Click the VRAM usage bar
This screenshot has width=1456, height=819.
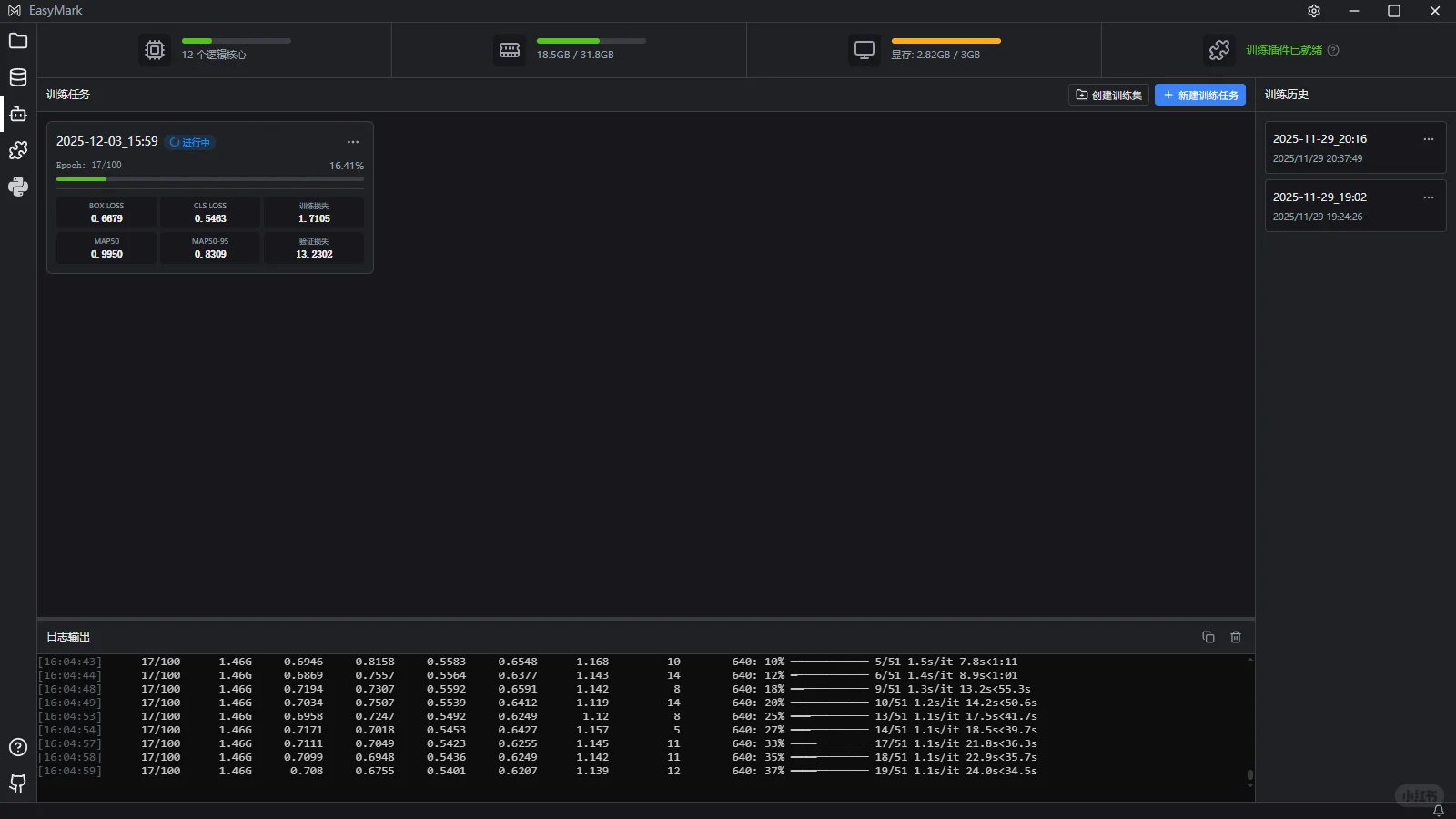946,41
